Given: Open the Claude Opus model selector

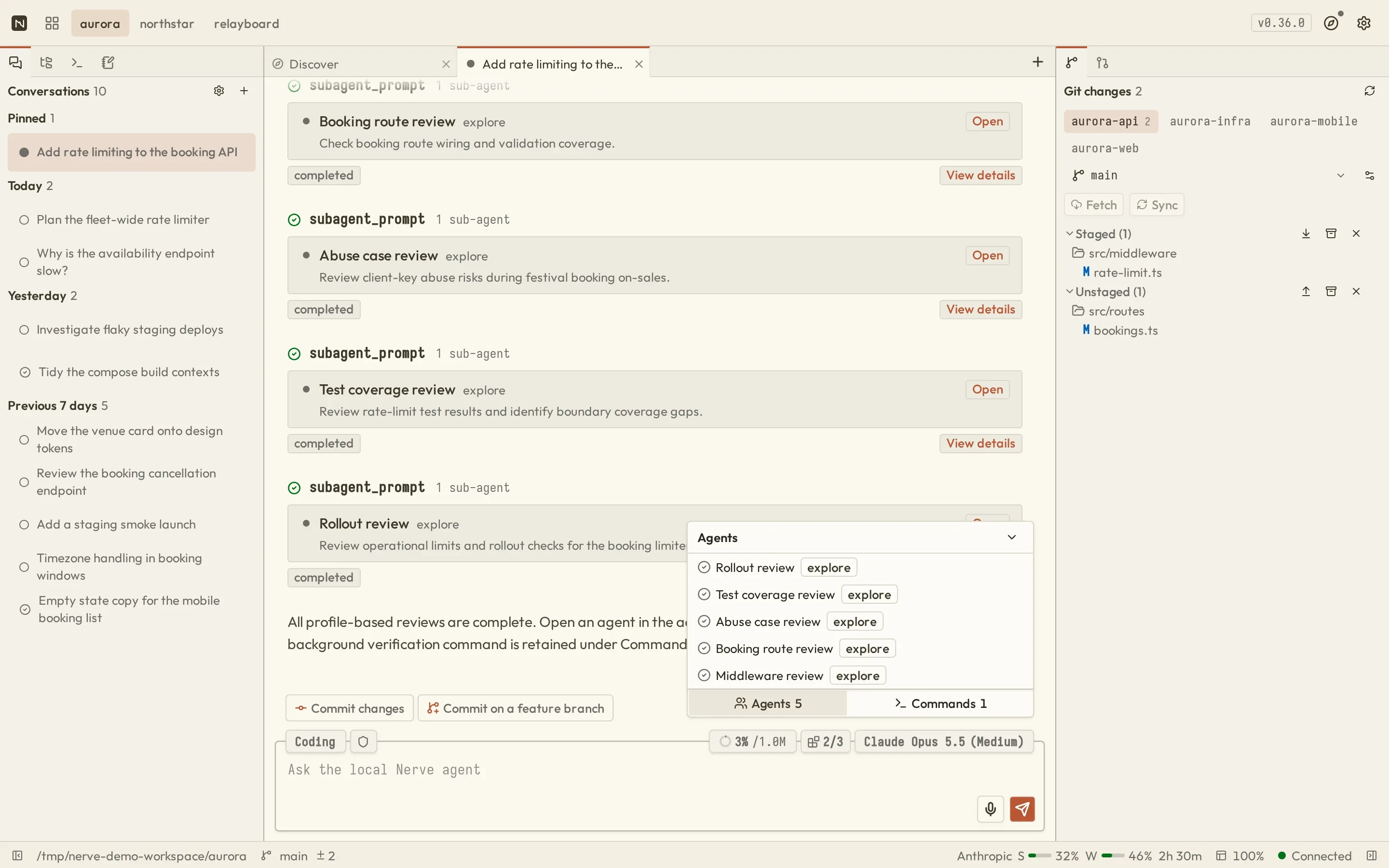Looking at the screenshot, I should 943,742.
